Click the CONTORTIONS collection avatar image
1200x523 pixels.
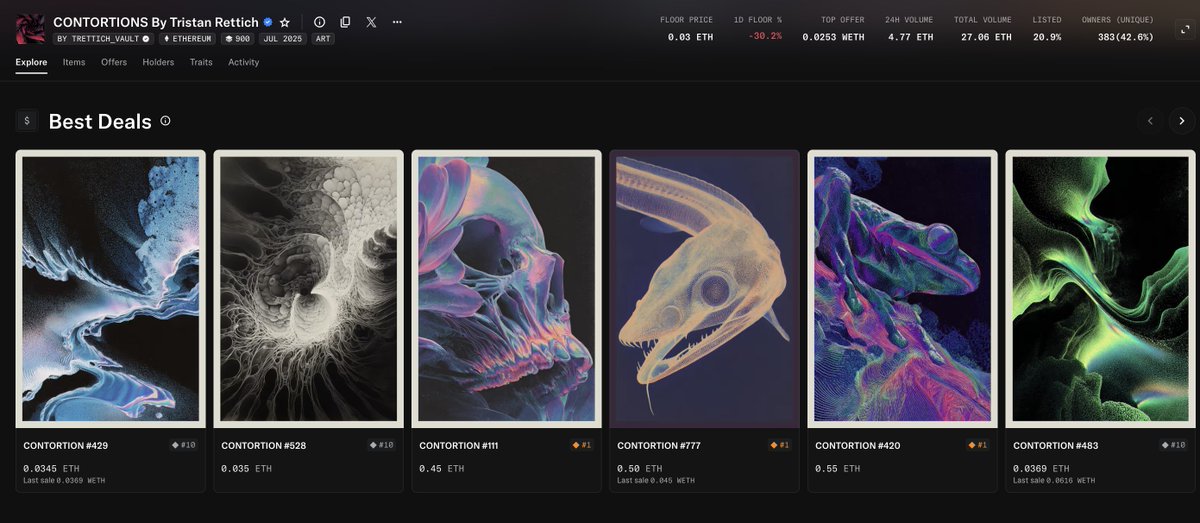(30, 29)
